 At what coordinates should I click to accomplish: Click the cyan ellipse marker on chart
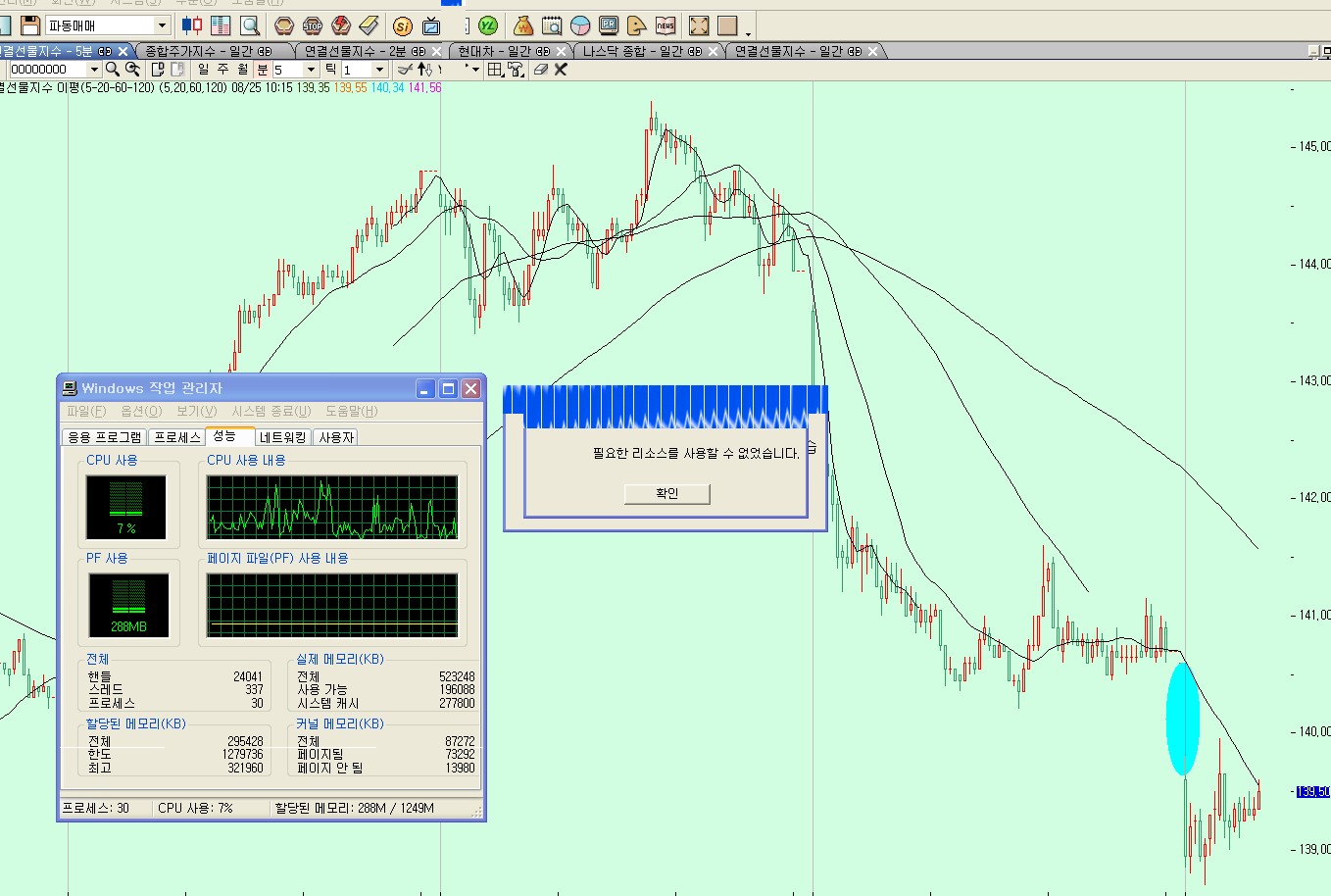pyautogui.click(x=1182, y=719)
